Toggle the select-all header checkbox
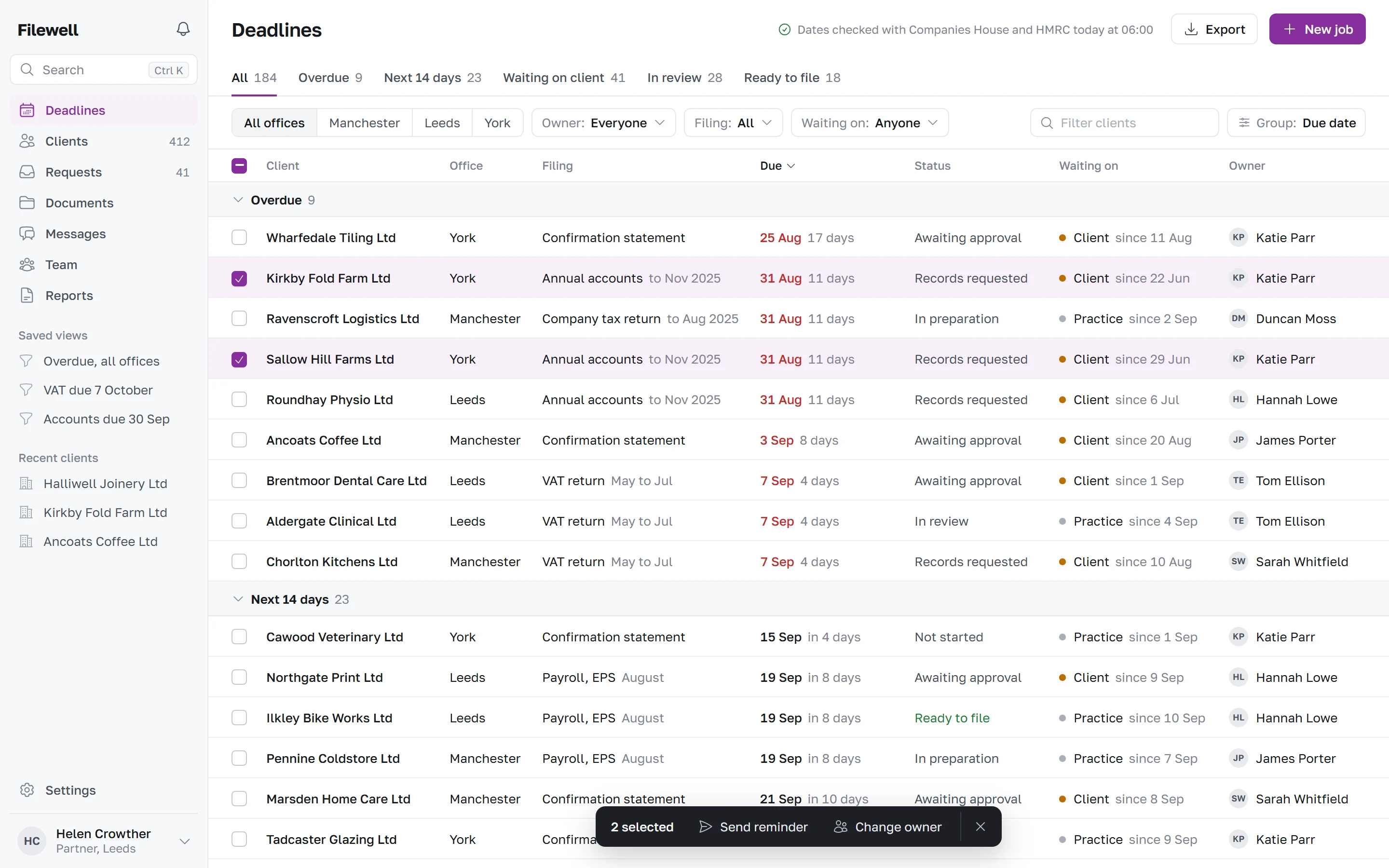 [239, 166]
